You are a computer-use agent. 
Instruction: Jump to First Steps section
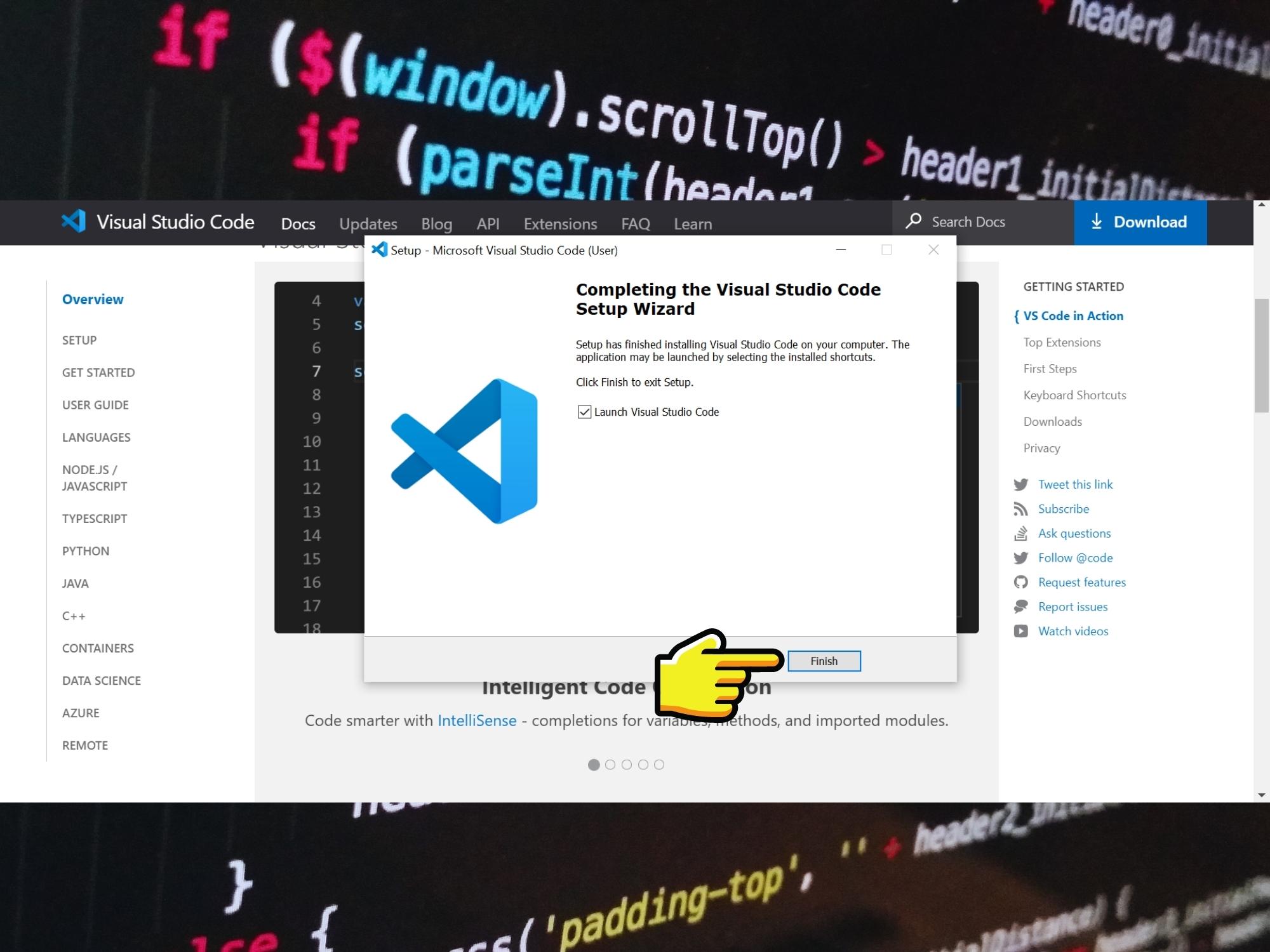point(1050,369)
